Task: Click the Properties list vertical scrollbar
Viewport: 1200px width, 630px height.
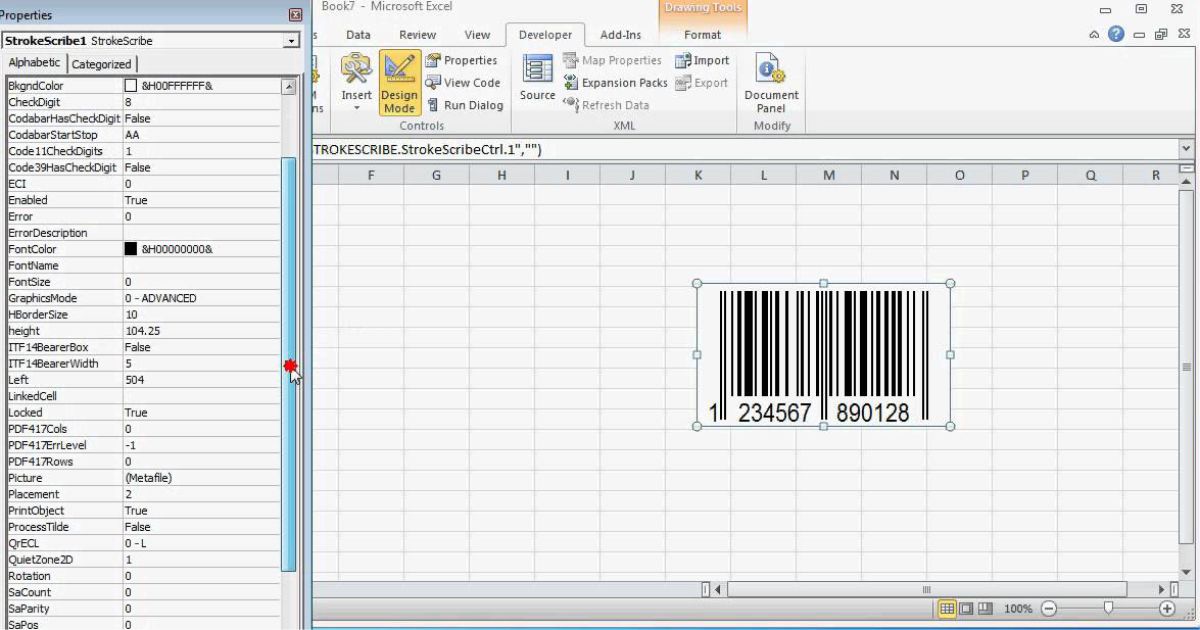Action: [x=290, y=364]
